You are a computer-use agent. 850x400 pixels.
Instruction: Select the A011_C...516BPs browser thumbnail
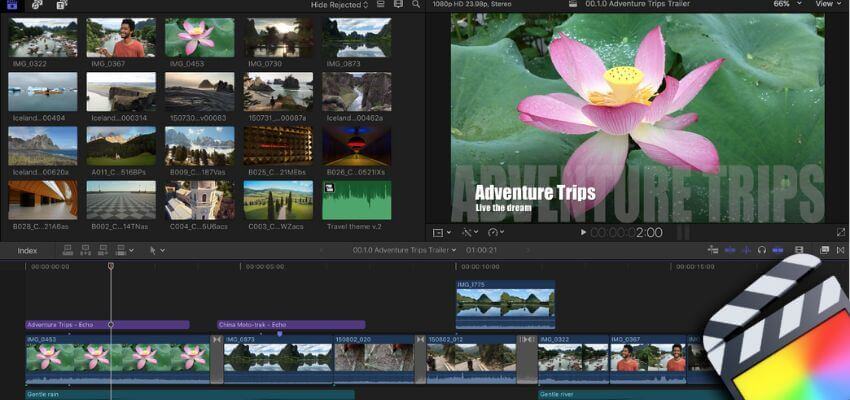click(x=121, y=146)
